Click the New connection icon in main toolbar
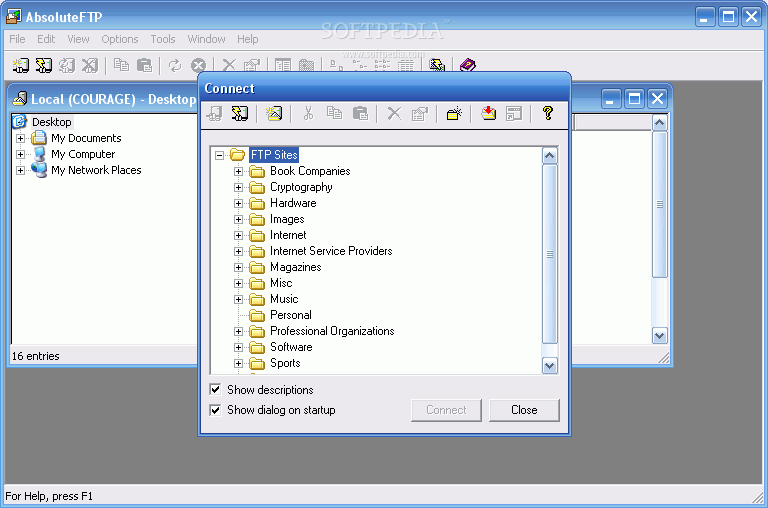This screenshot has height=508, width=768. pos(21,65)
